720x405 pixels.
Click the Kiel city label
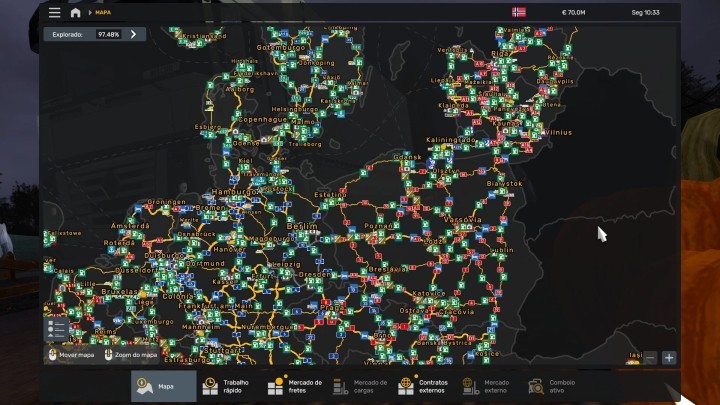point(245,161)
